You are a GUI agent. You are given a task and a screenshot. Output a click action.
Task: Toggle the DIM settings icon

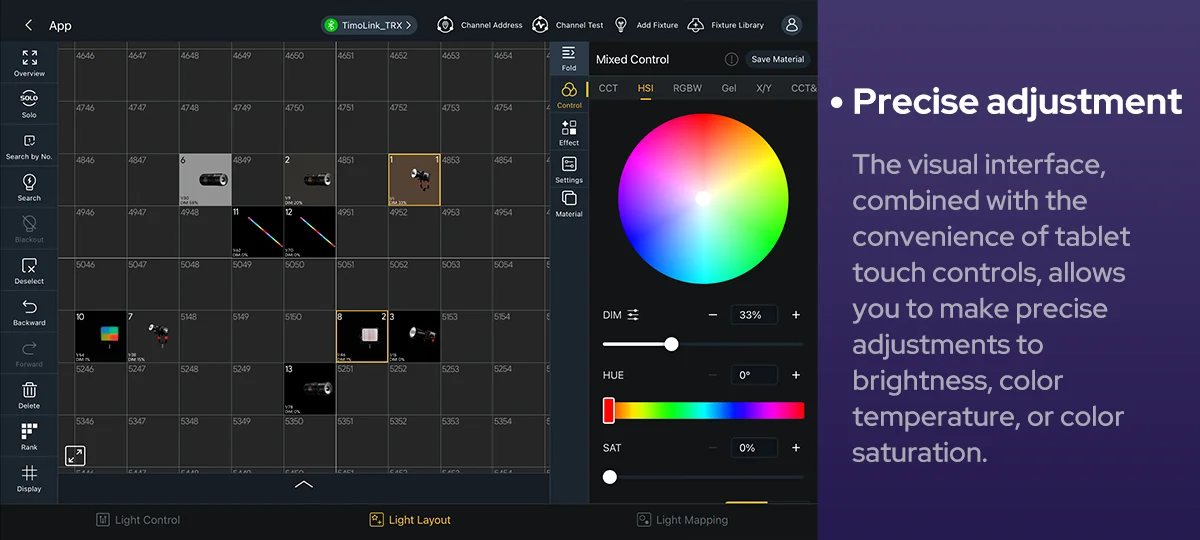click(x=633, y=315)
